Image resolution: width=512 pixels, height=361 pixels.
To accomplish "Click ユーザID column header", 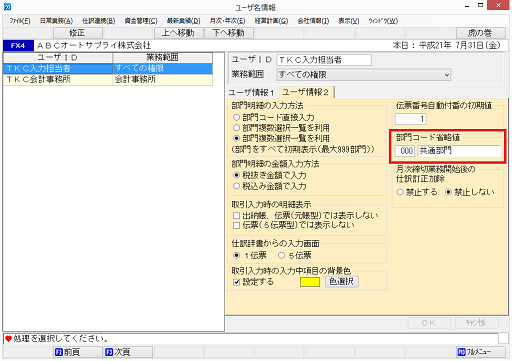I will coord(58,58).
